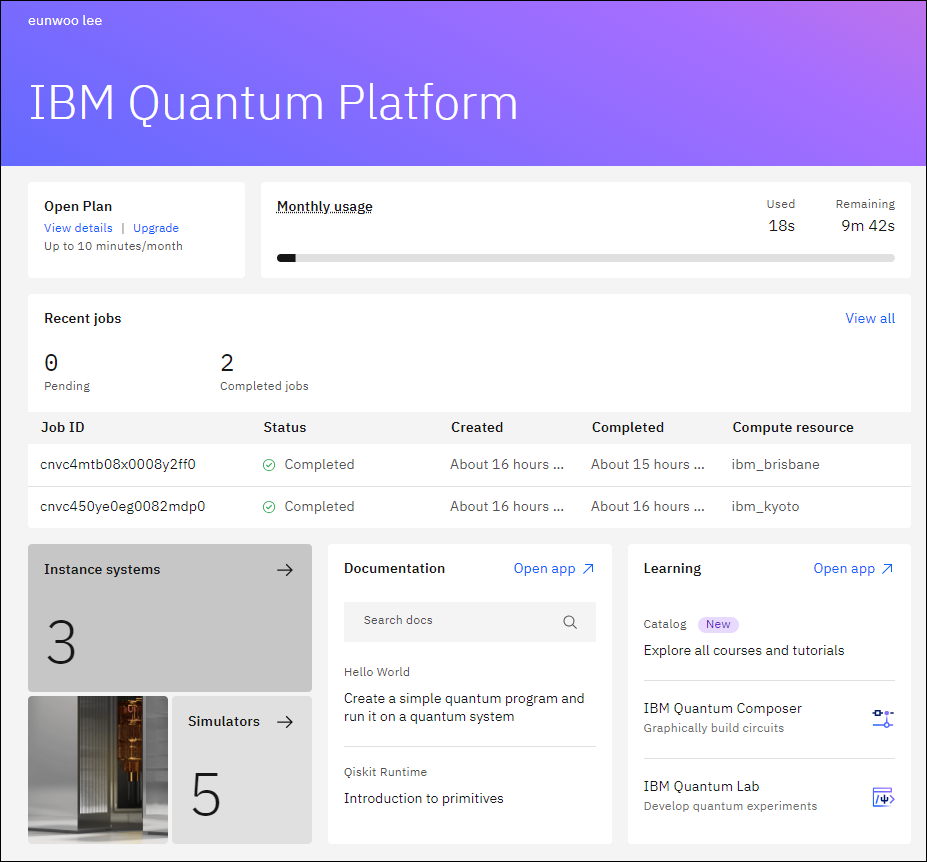Click the Status column header
This screenshot has height=862, width=927.
pyautogui.click(x=284, y=427)
